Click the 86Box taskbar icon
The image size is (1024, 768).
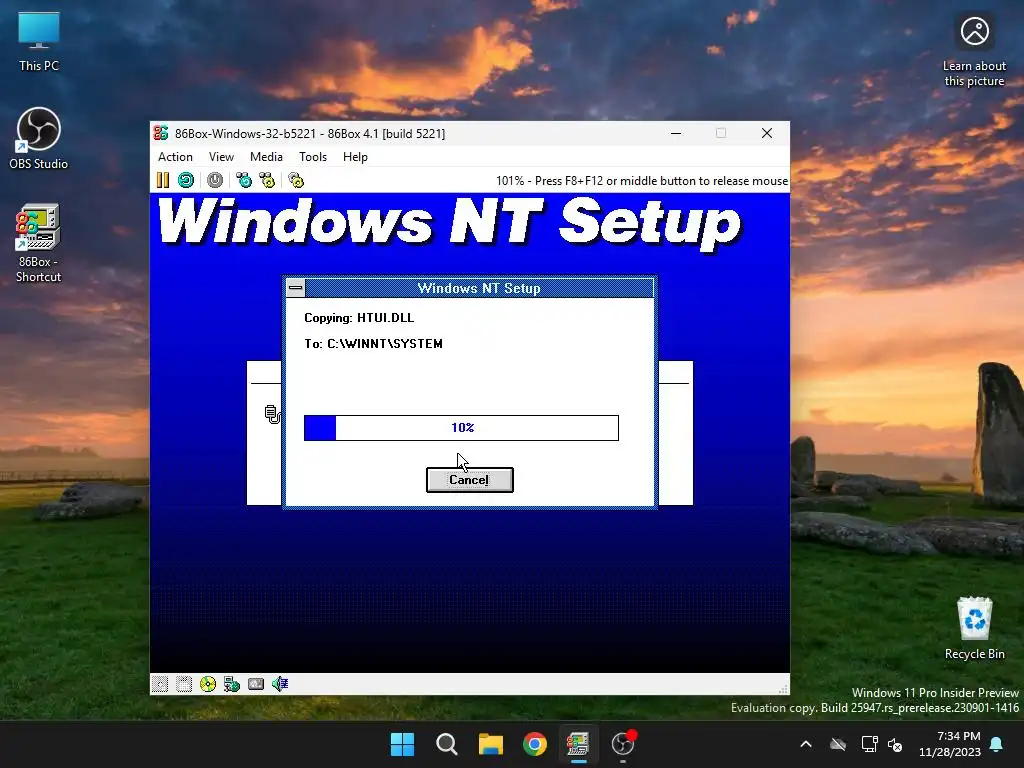(579, 744)
